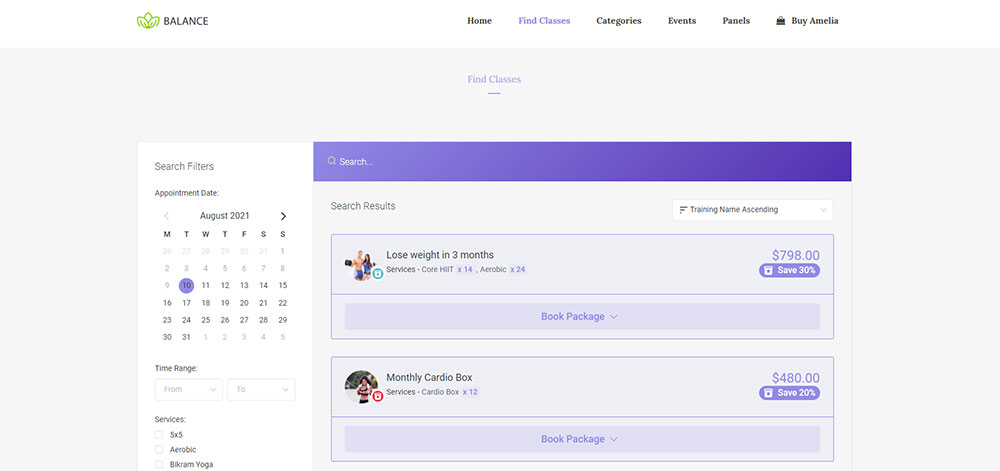Click the Save 20% badge
Viewport: 1000px width, 471px height.
(x=790, y=393)
